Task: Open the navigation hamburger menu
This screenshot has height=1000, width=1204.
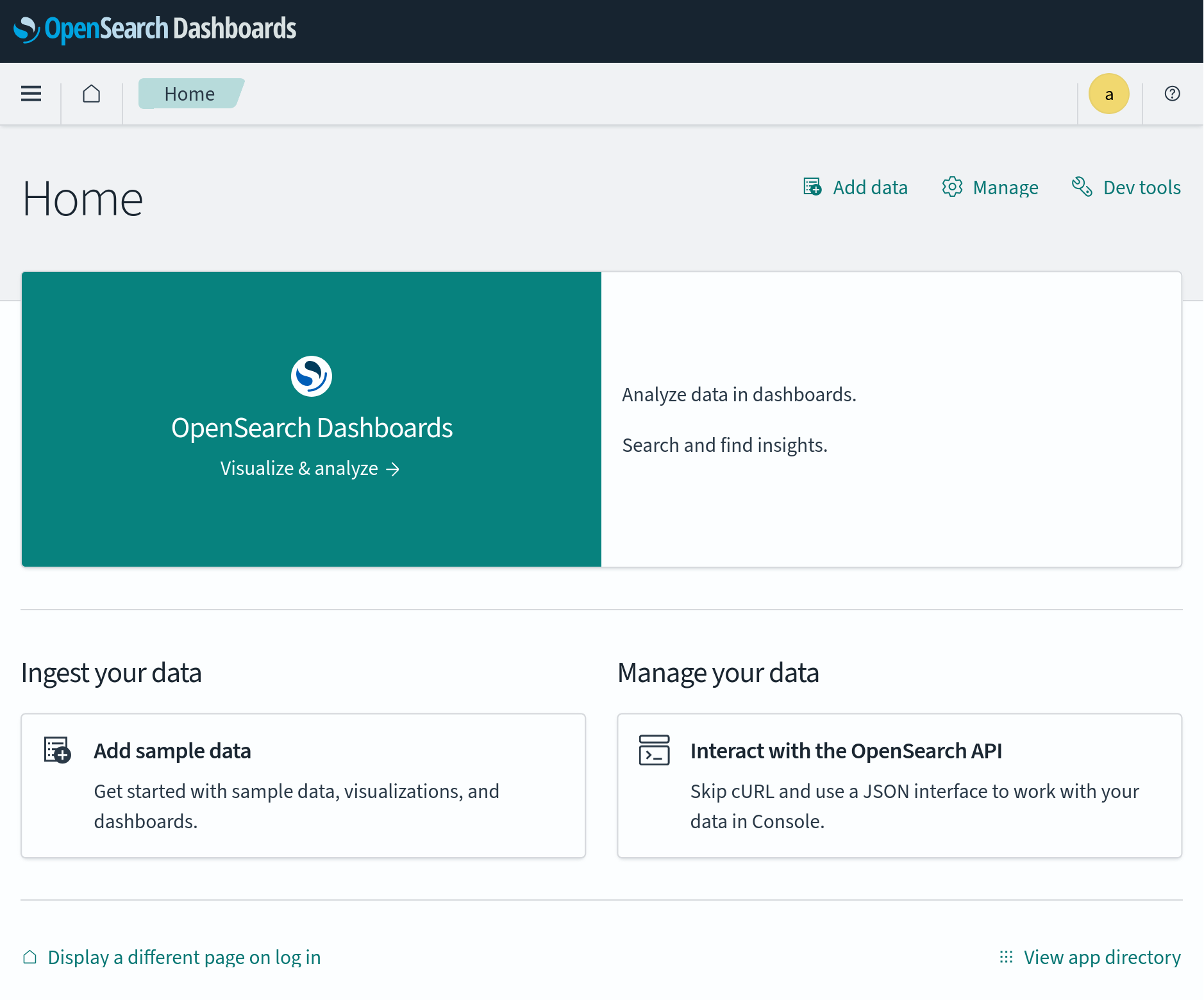Action: coord(31,93)
